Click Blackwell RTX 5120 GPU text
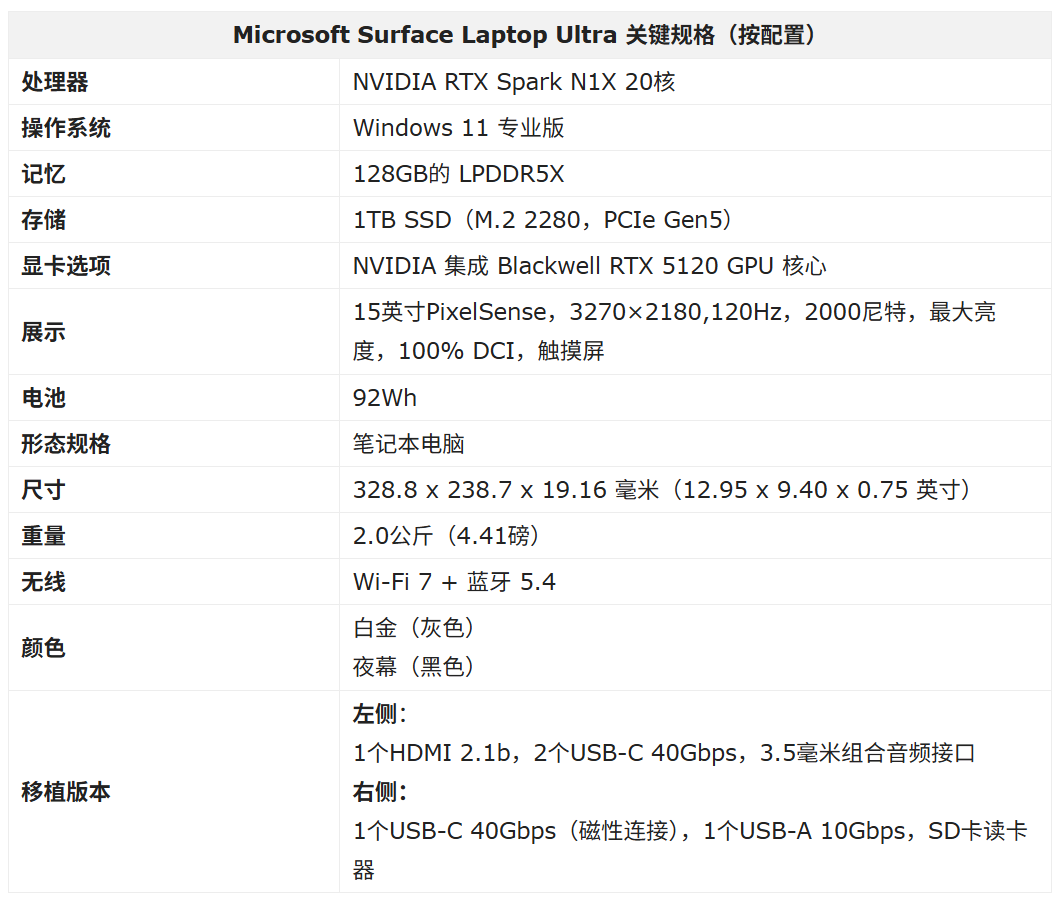1058x900 pixels. pos(635,266)
